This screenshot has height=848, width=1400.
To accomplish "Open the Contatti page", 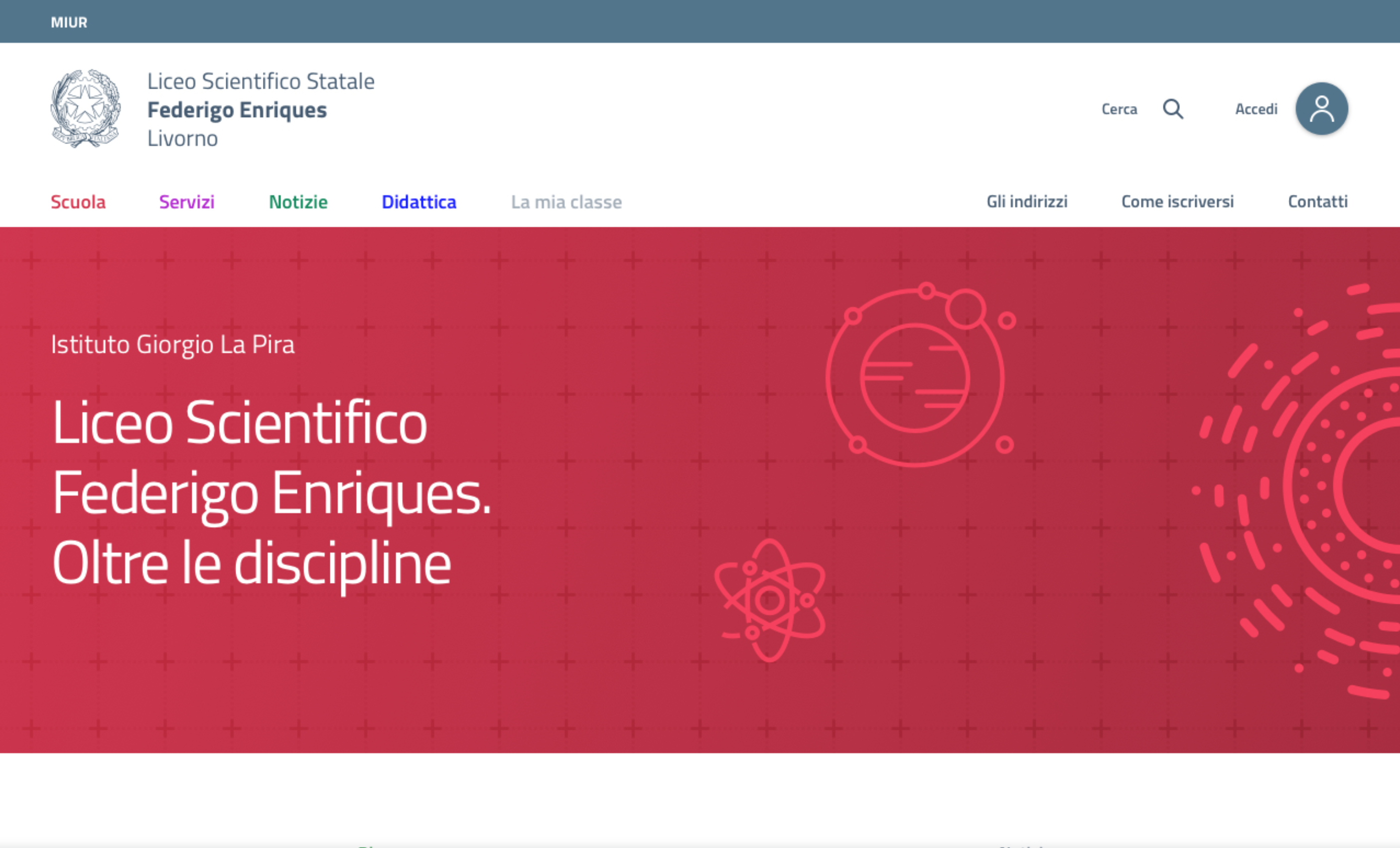I will 1317,202.
